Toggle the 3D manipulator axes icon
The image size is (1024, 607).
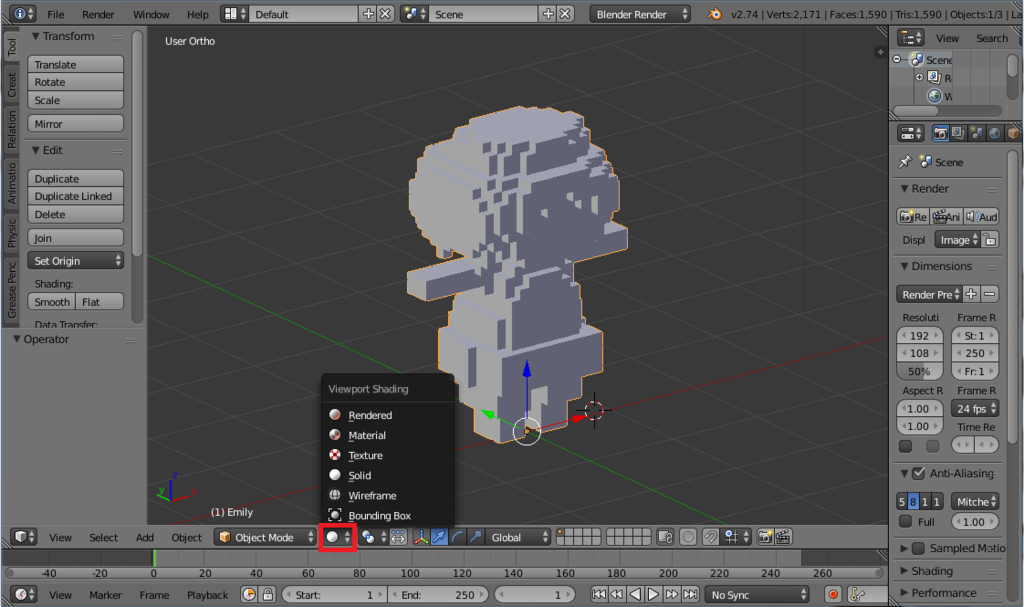pyautogui.click(x=421, y=537)
